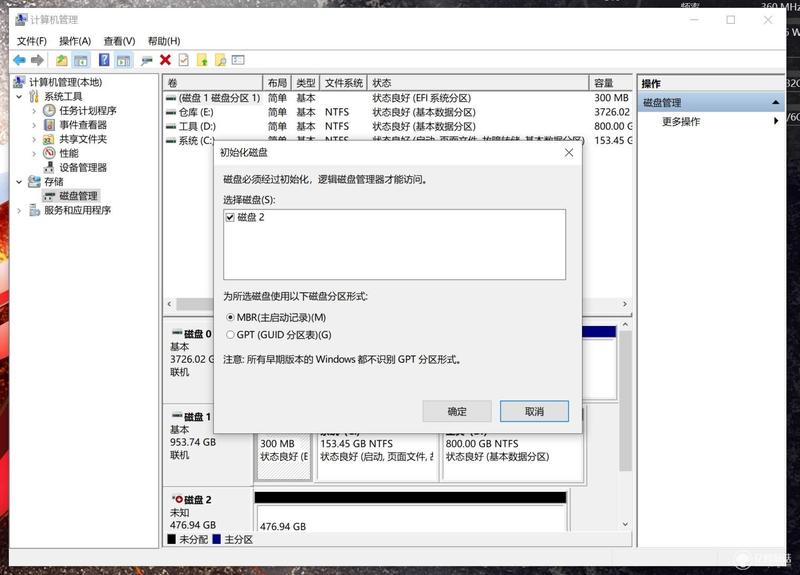
Task: Click the black unallocated bar of 磁盘 2
Action: [410, 497]
